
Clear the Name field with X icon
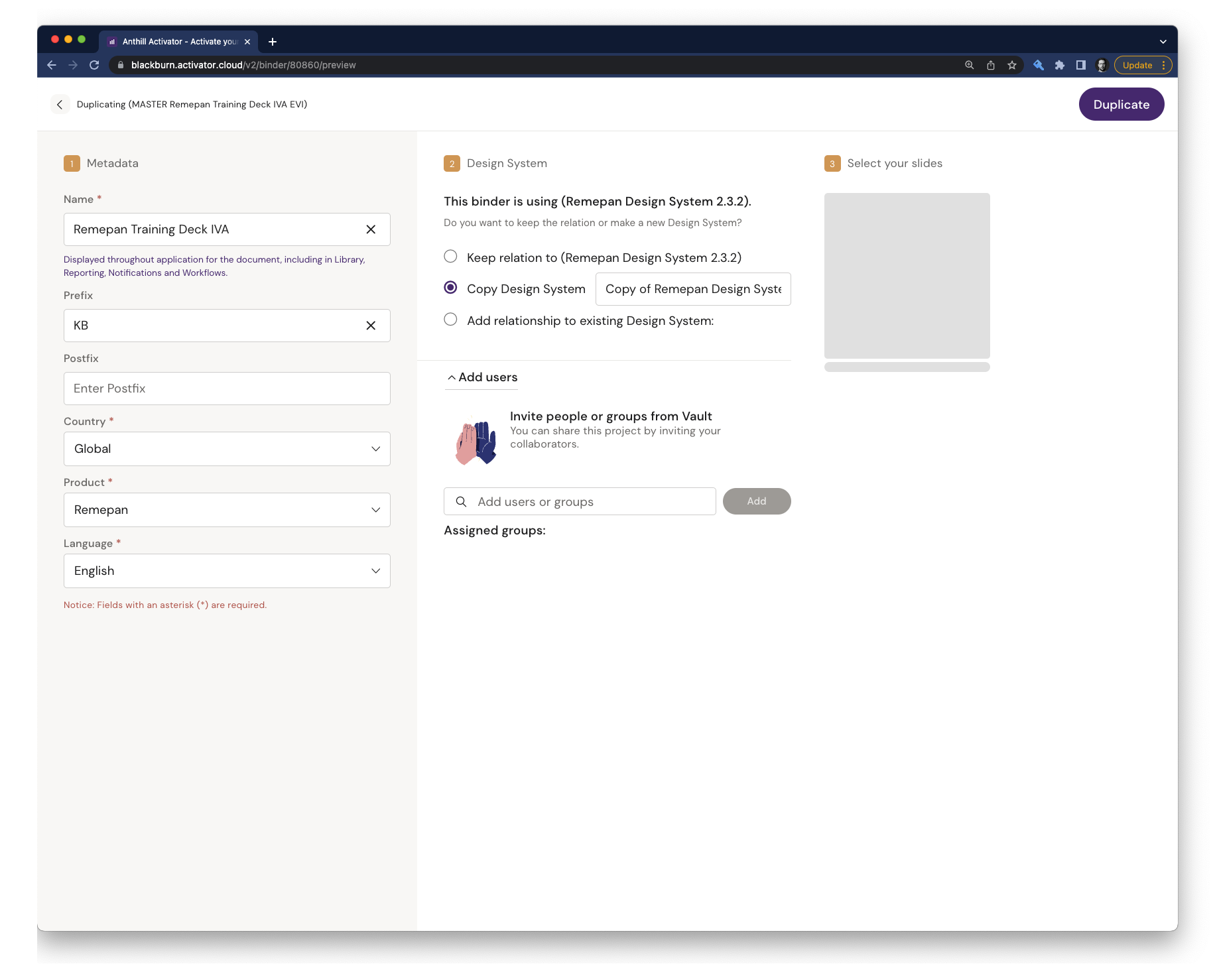point(371,229)
